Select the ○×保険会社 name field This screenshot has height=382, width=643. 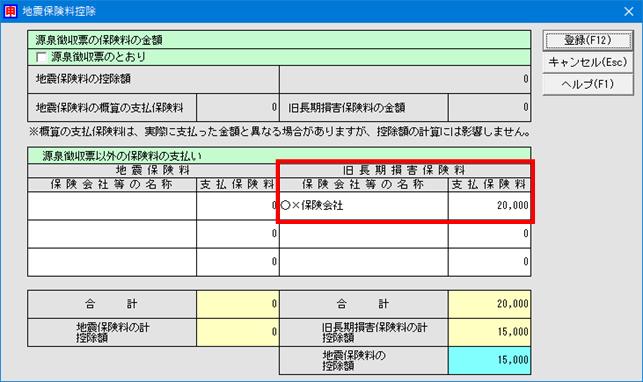click(364, 206)
